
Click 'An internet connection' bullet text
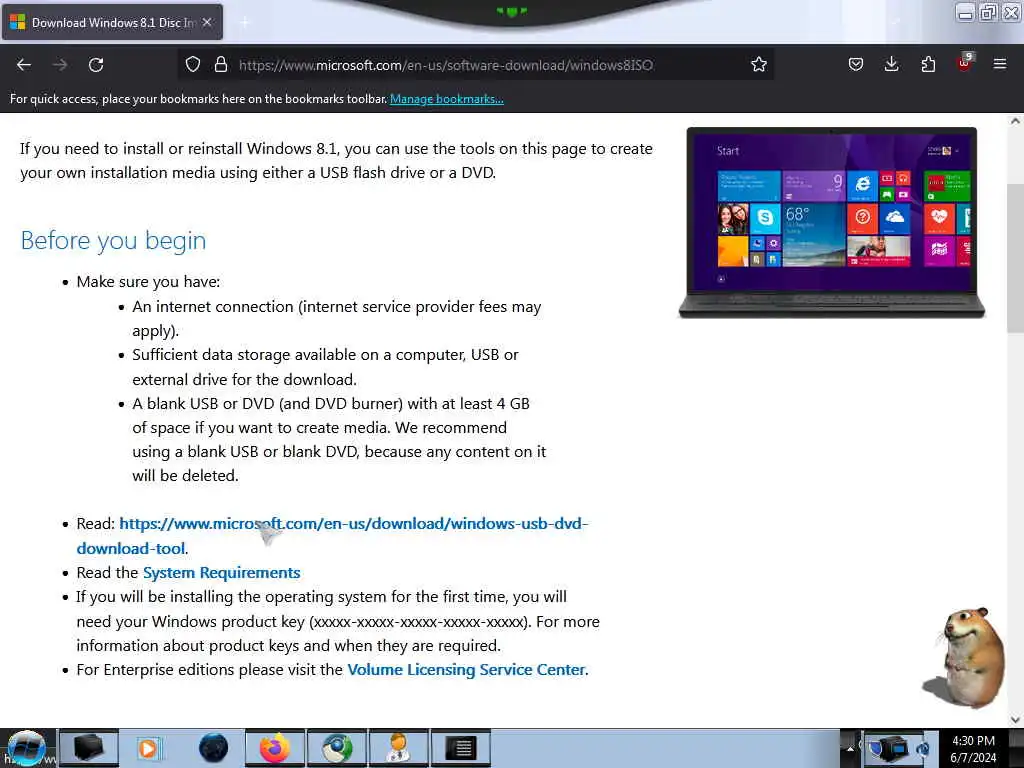[x=336, y=319]
